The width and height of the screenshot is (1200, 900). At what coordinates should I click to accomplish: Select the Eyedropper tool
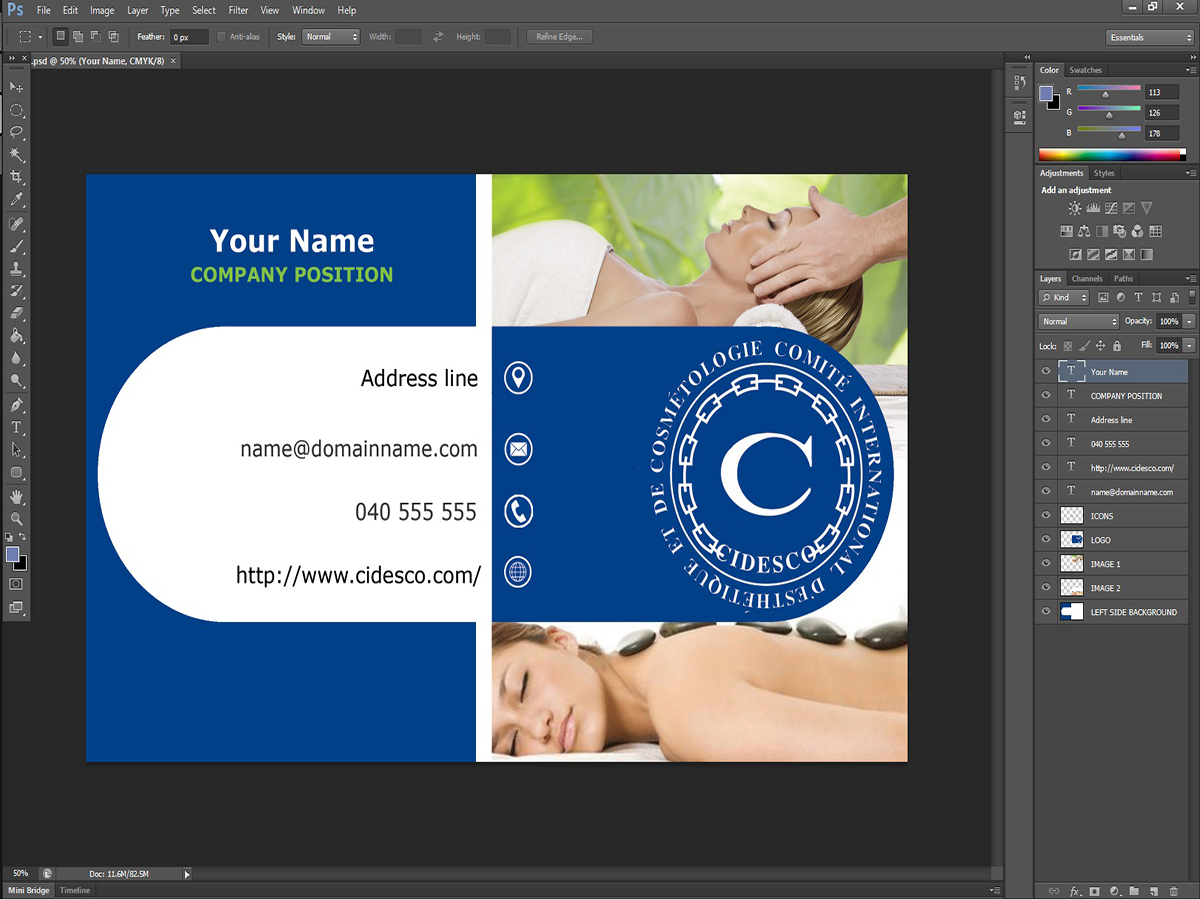pos(16,200)
